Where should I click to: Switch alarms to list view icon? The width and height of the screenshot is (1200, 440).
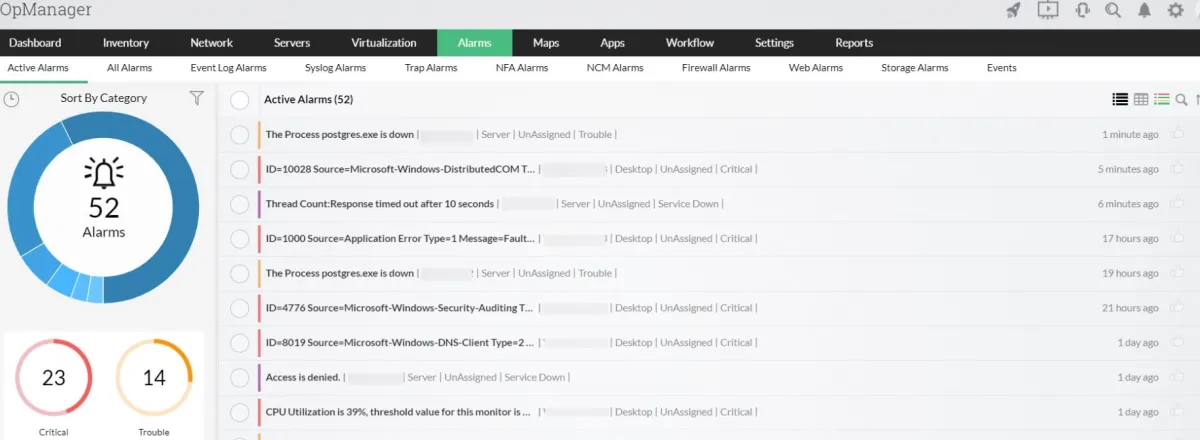tap(1120, 99)
